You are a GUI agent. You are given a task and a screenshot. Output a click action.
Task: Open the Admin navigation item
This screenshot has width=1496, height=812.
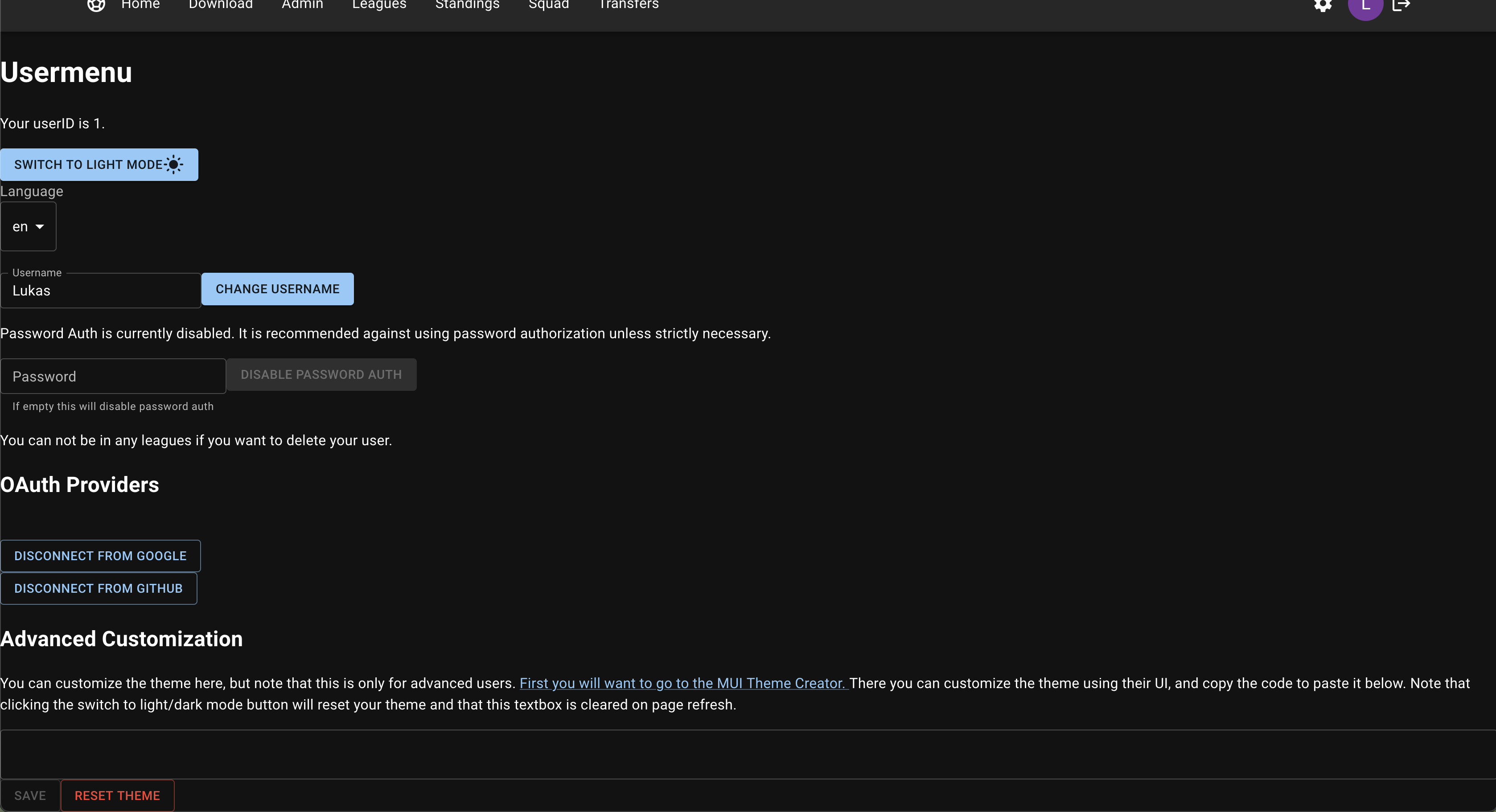[303, 5]
